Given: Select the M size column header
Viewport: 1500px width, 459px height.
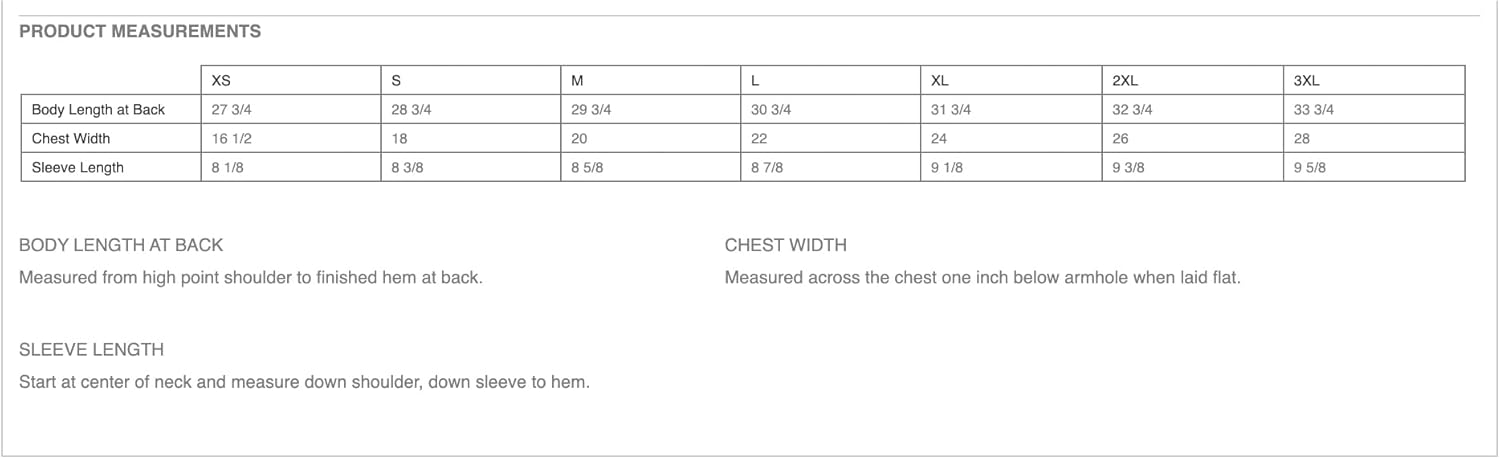Looking at the screenshot, I should tap(577, 81).
